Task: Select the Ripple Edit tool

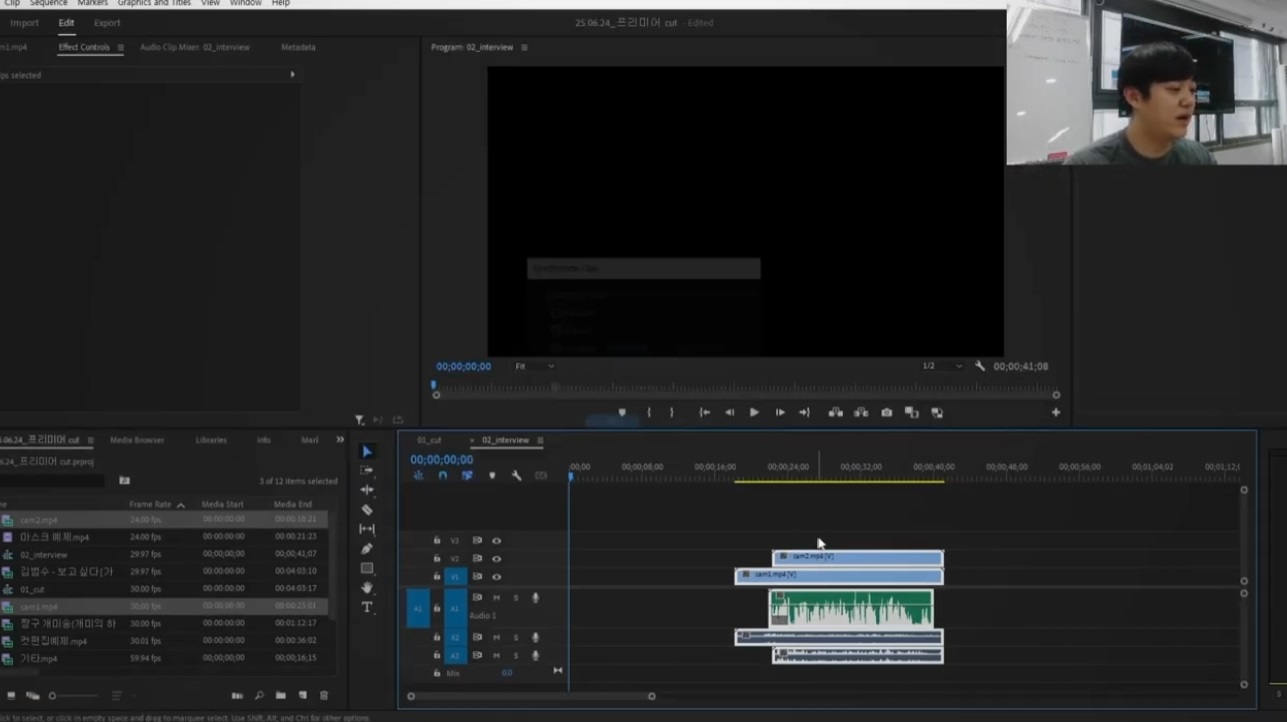Action: tap(367, 490)
